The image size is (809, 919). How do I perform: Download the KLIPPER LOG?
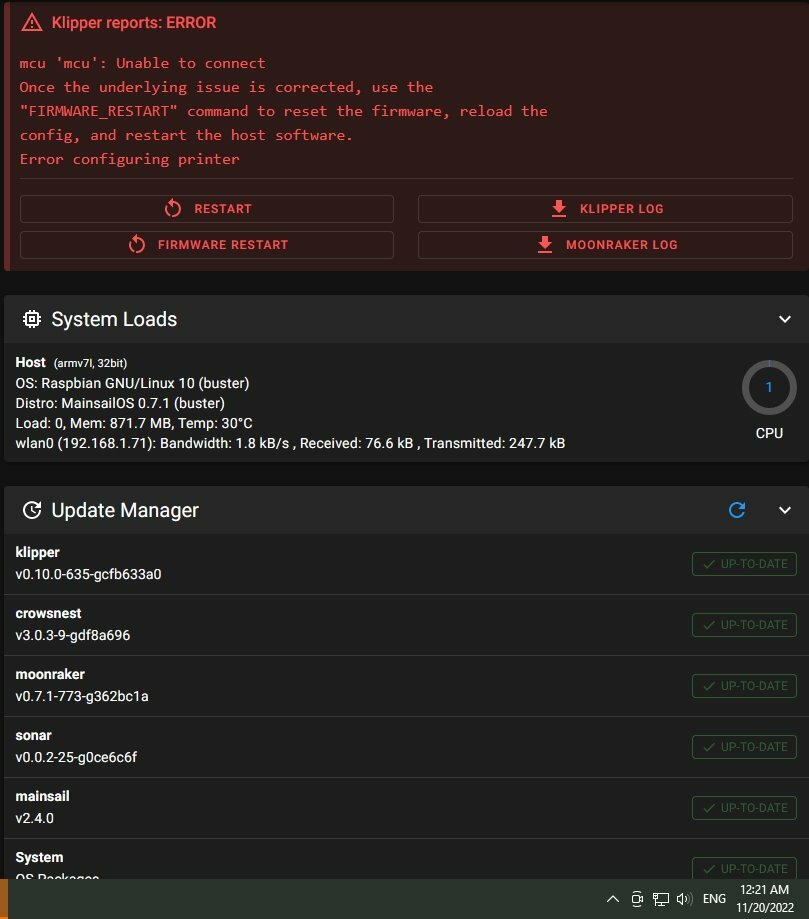[x=605, y=209]
